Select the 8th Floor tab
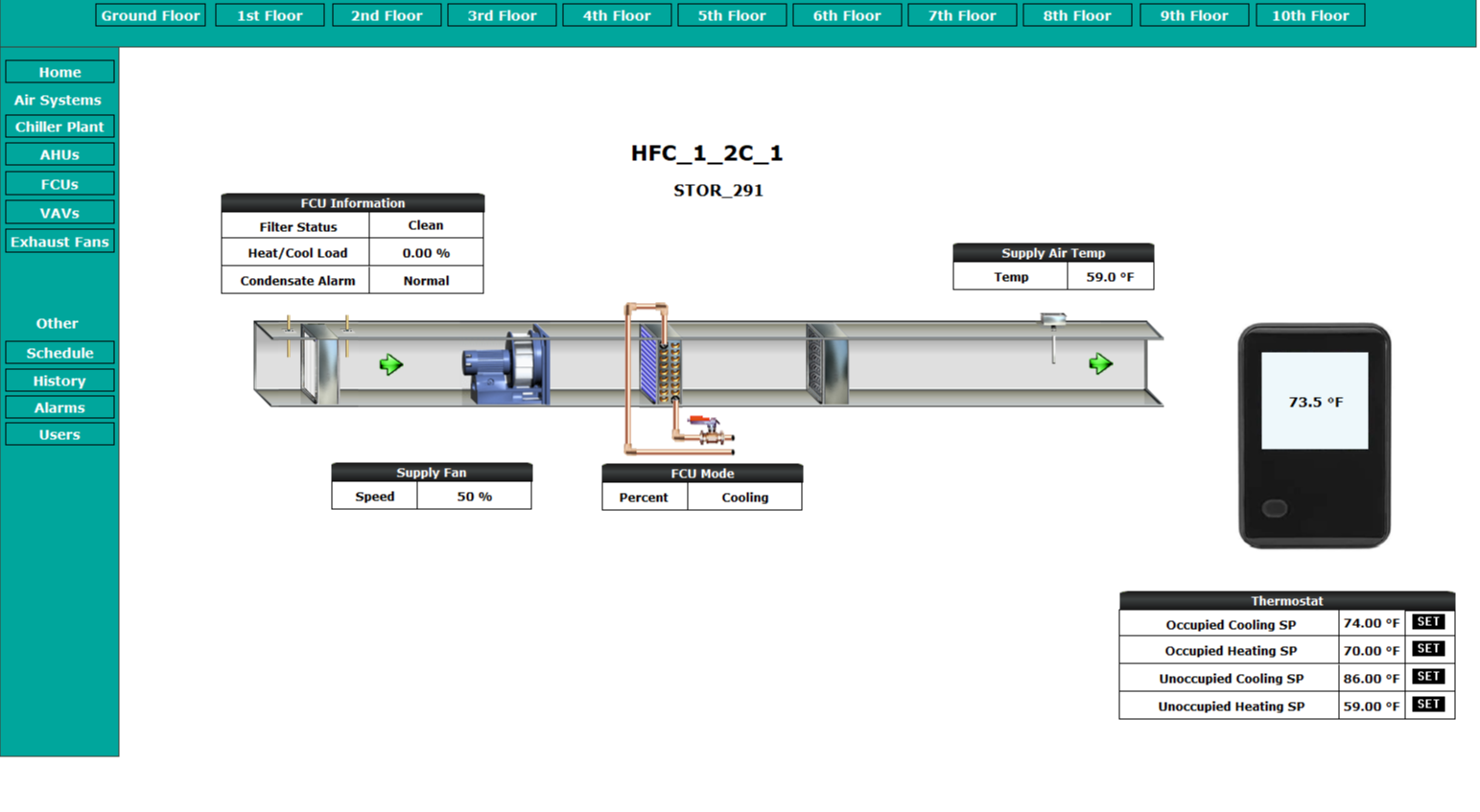 [1077, 15]
